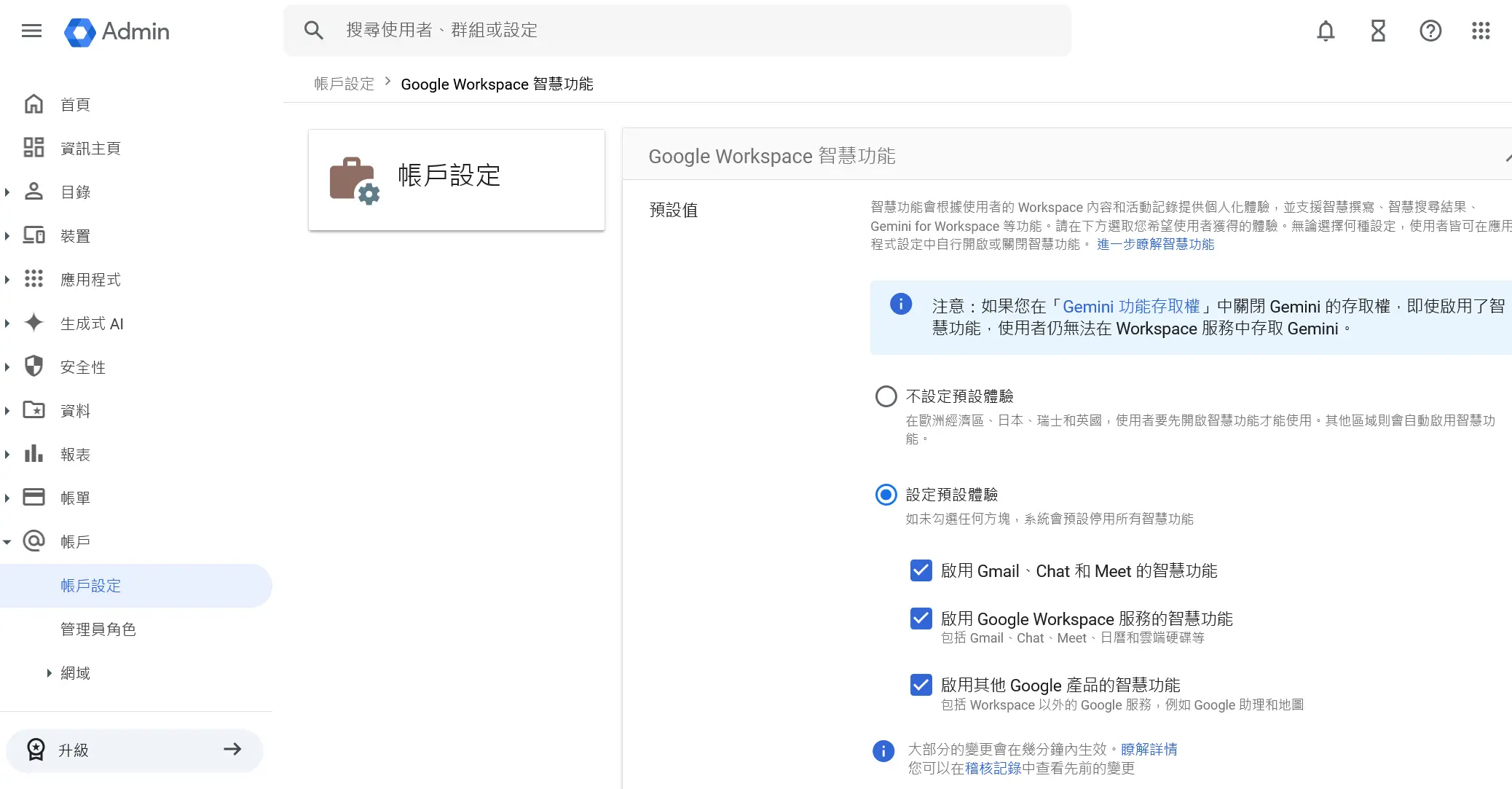This screenshot has height=789, width=1512.
Task: Click the arrow on the 升級 button
Action: click(x=232, y=750)
